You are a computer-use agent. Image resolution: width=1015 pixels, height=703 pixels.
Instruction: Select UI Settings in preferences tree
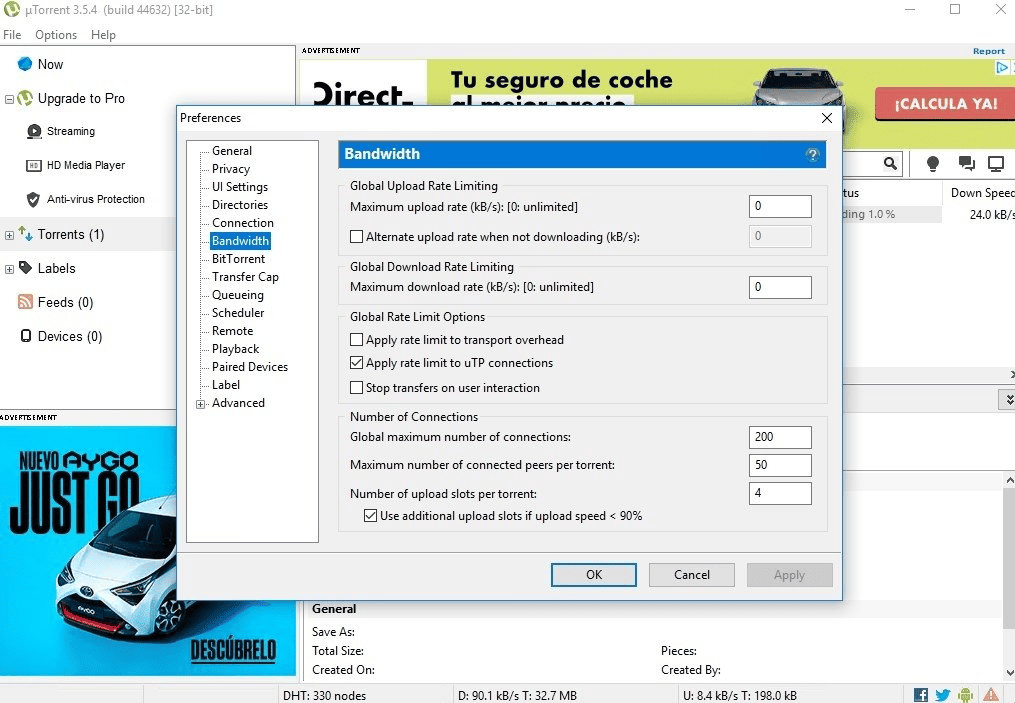click(240, 187)
